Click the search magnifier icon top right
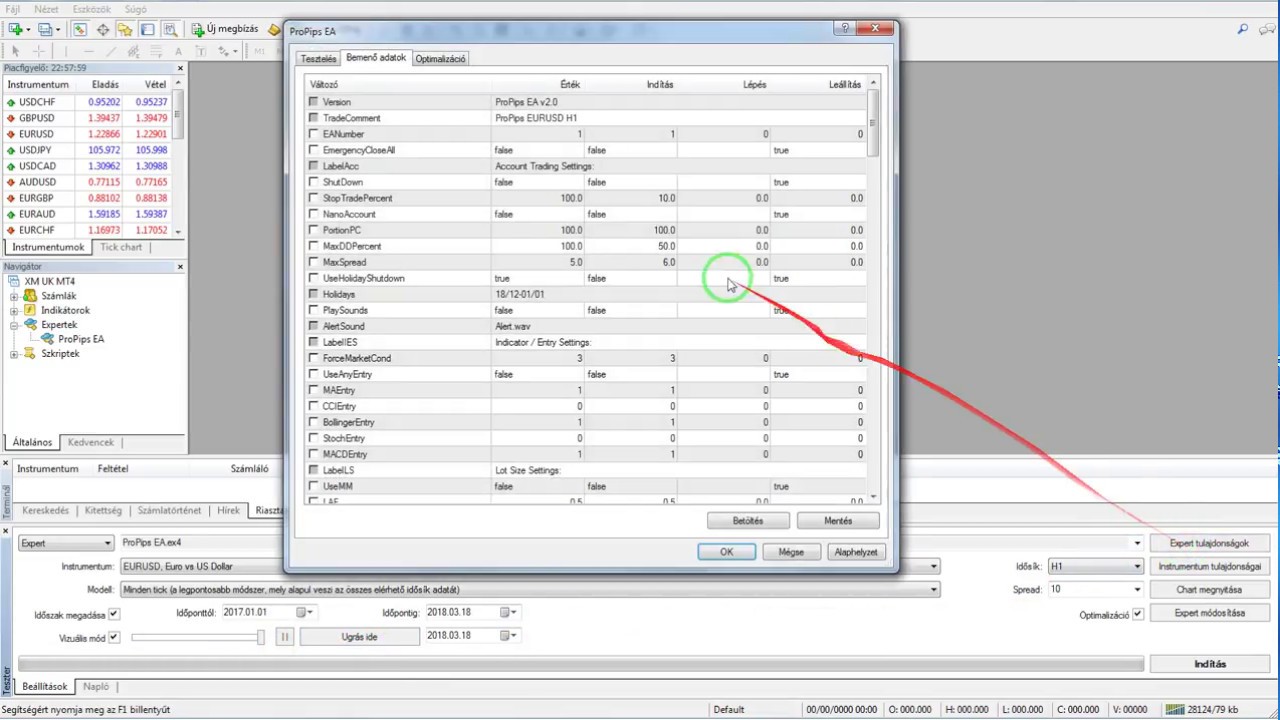Viewport: 1280px width, 720px height. pyautogui.click(x=1243, y=29)
